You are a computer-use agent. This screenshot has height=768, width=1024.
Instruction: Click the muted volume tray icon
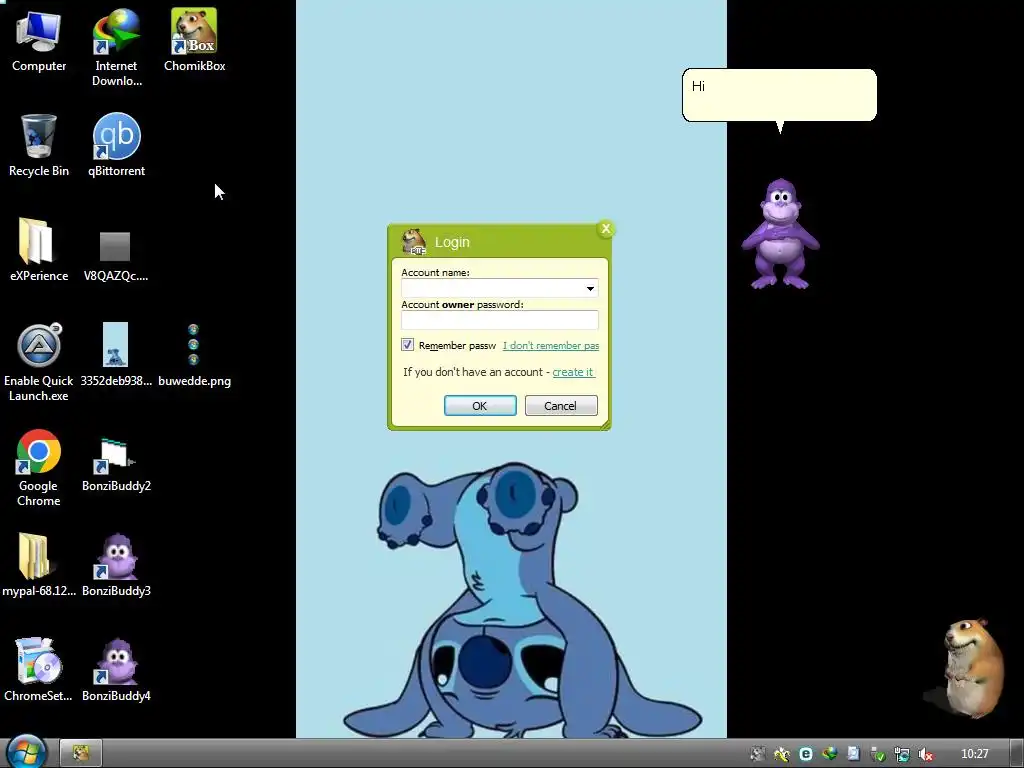coord(925,754)
